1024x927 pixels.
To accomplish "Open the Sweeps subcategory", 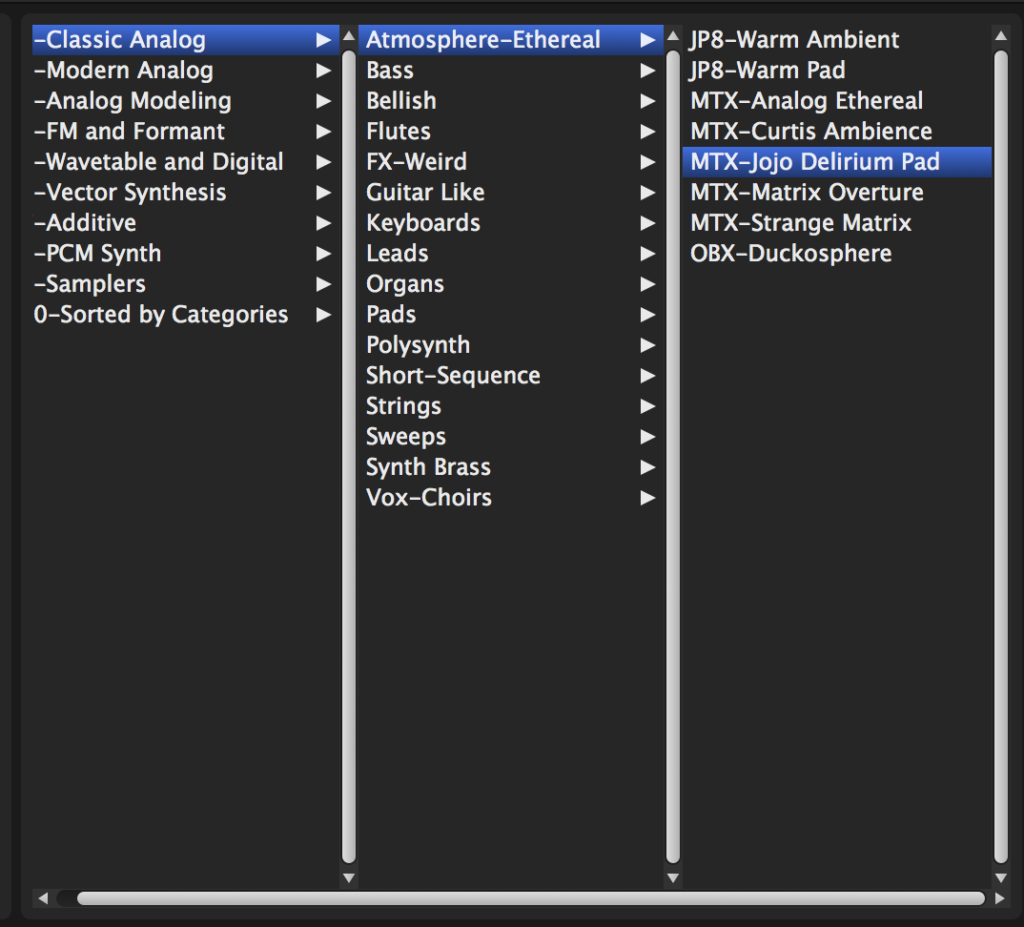I will [x=511, y=436].
